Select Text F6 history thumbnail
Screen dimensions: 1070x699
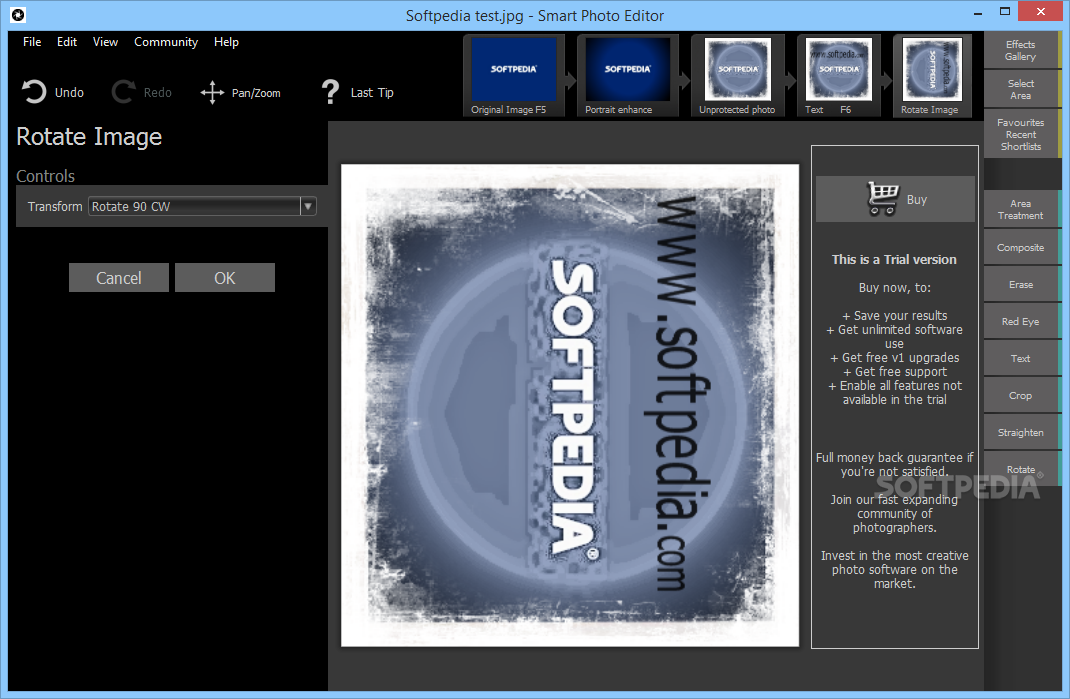[x=839, y=76]
